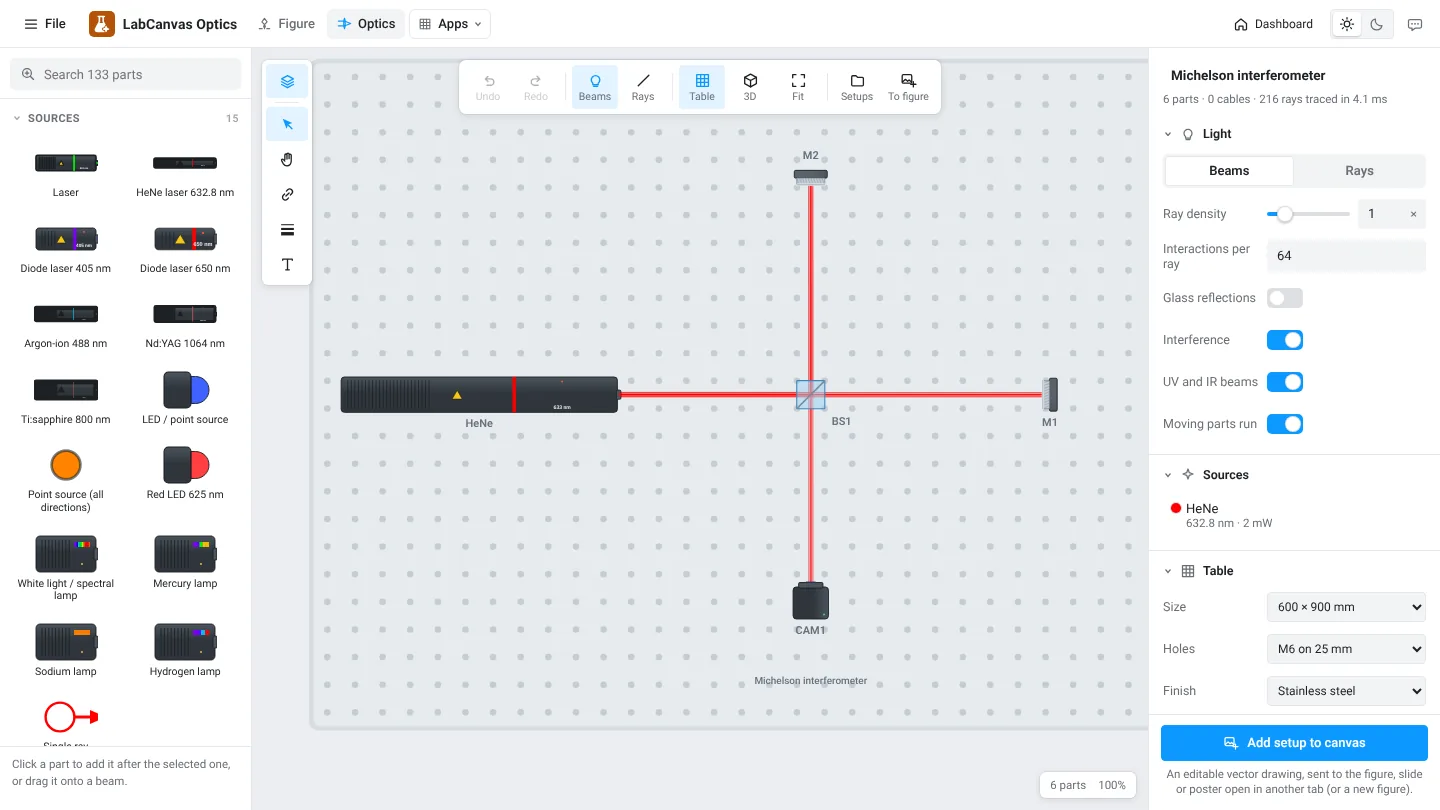Select the text tool
Viewport: 1440px width, 810px height.
coord(287,265)
